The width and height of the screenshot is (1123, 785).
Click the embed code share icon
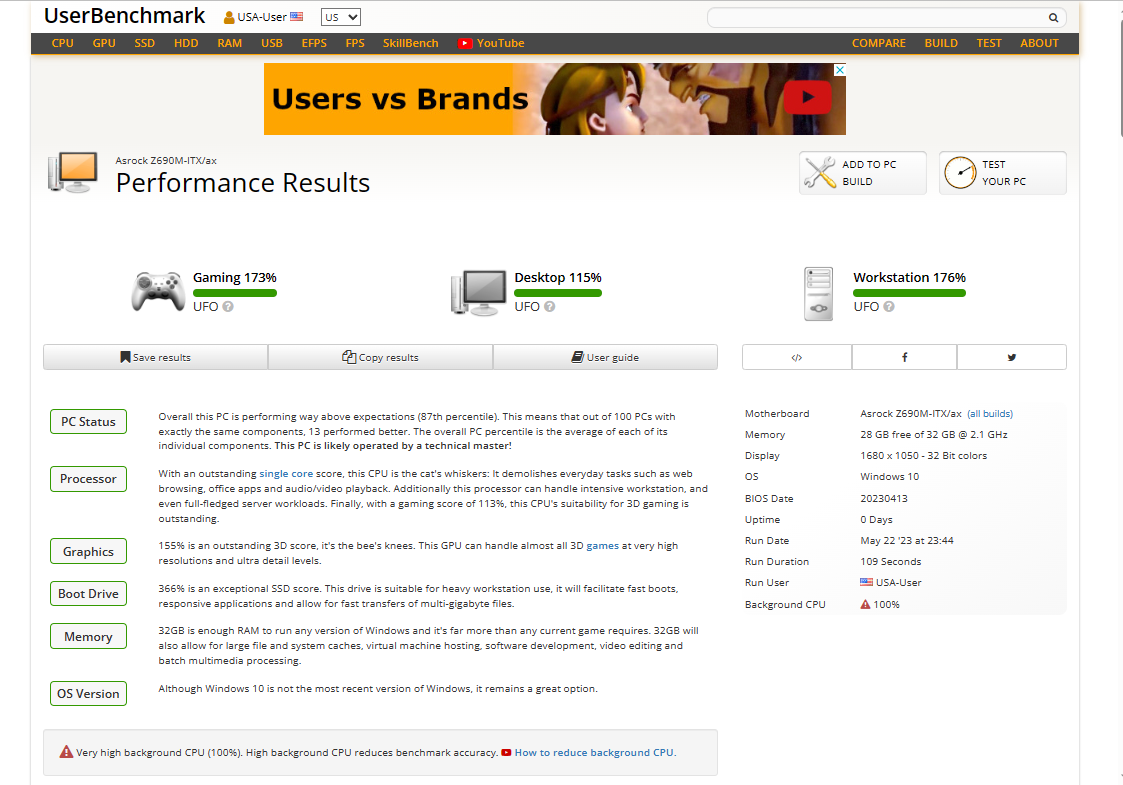796,357
